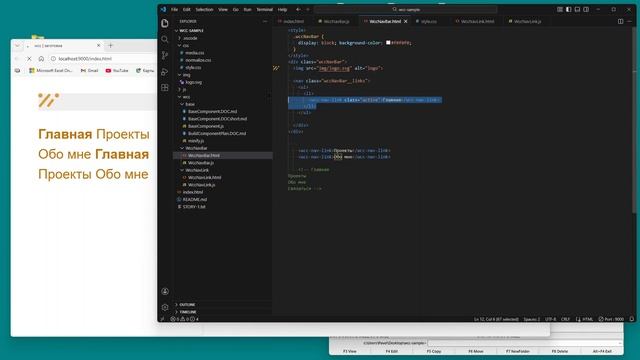Click F5 Copy in the file manager
Screen dimensions: 640x360
click(434, 351)
